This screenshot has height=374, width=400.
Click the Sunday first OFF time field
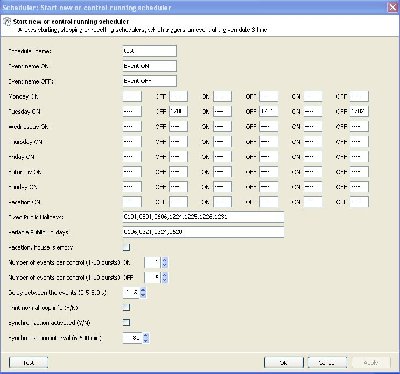[x=178, y=187]
